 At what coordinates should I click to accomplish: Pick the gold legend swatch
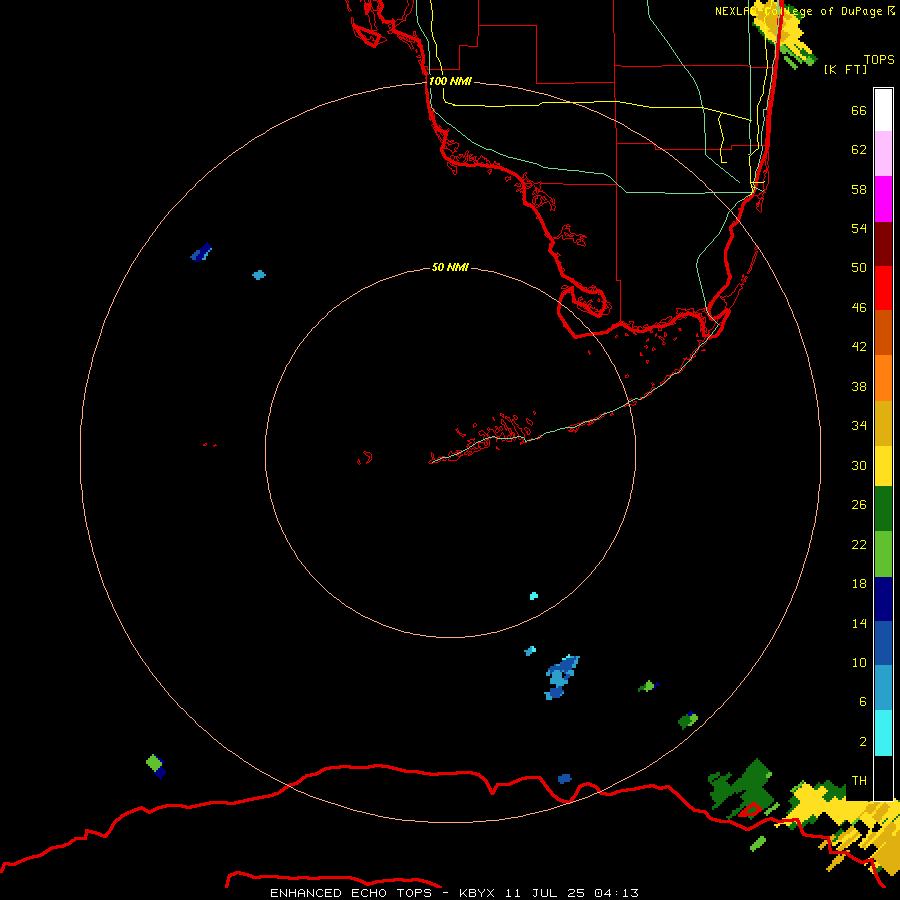coord(883,423)
